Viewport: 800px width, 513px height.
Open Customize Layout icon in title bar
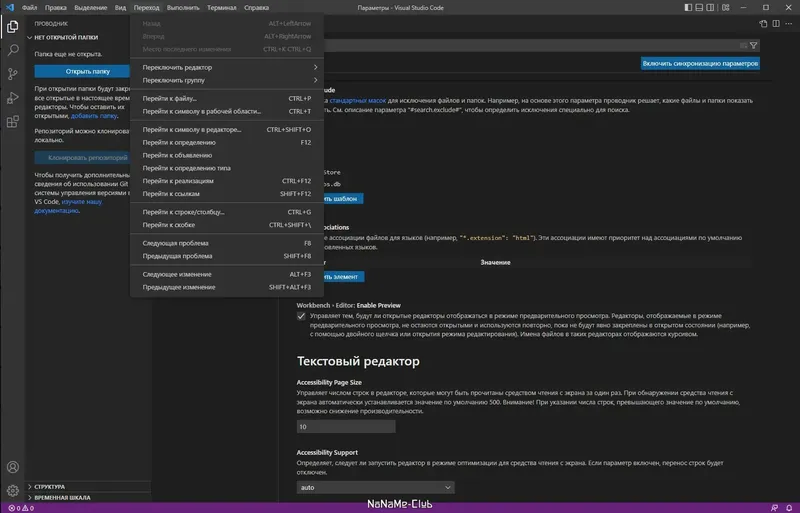coord(726,8)
